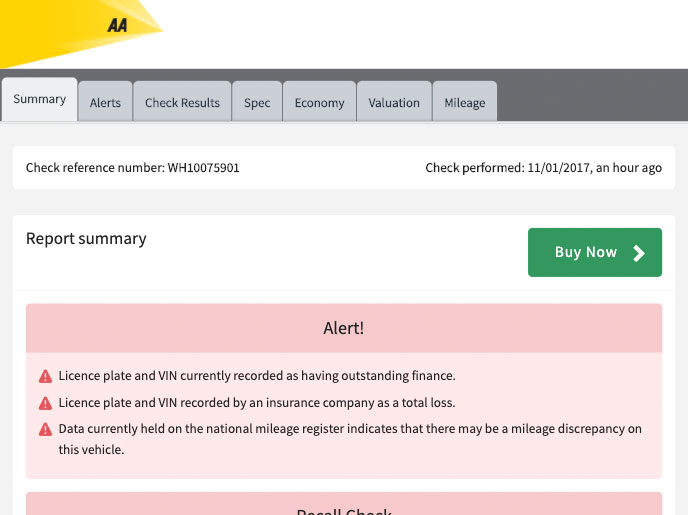
Task: Click the arrow chevron inside Buy Now
Action: pyautogui.click(x=639, y=253)
